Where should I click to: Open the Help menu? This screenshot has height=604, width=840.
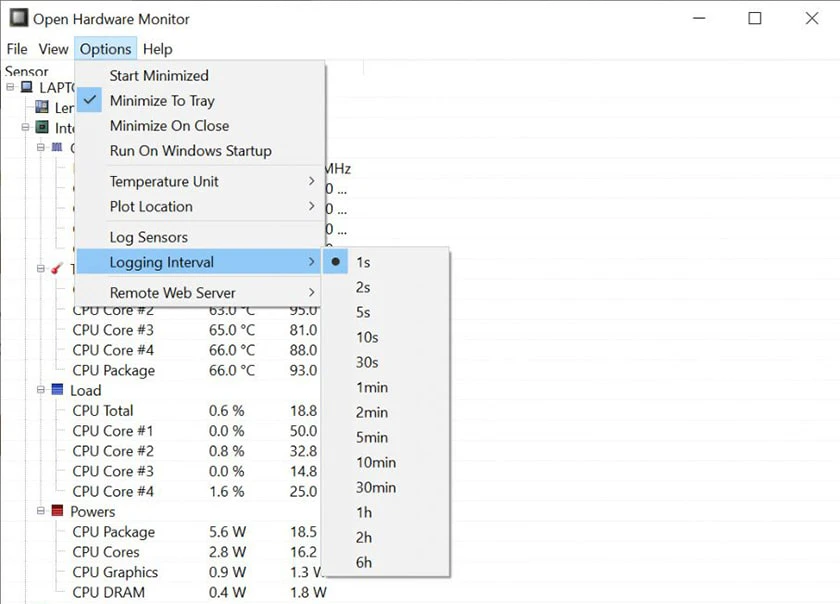tap(158, 49)
